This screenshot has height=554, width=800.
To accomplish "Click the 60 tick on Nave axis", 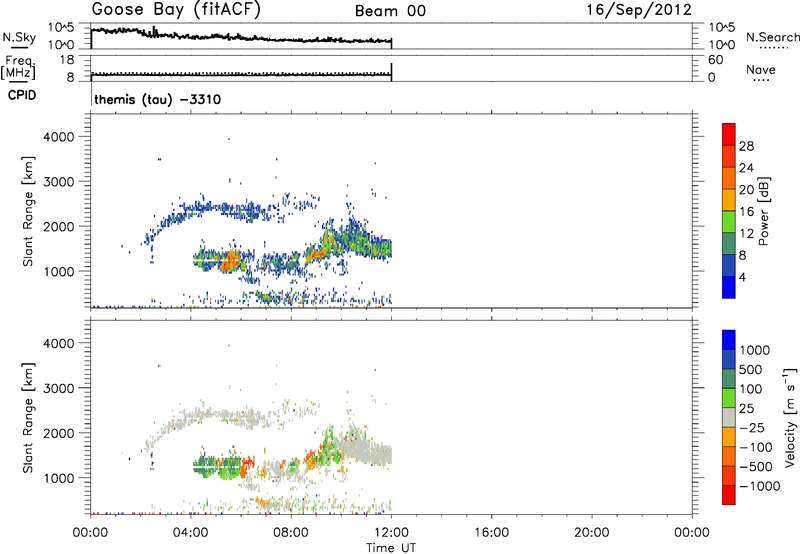I will [715, 60].
